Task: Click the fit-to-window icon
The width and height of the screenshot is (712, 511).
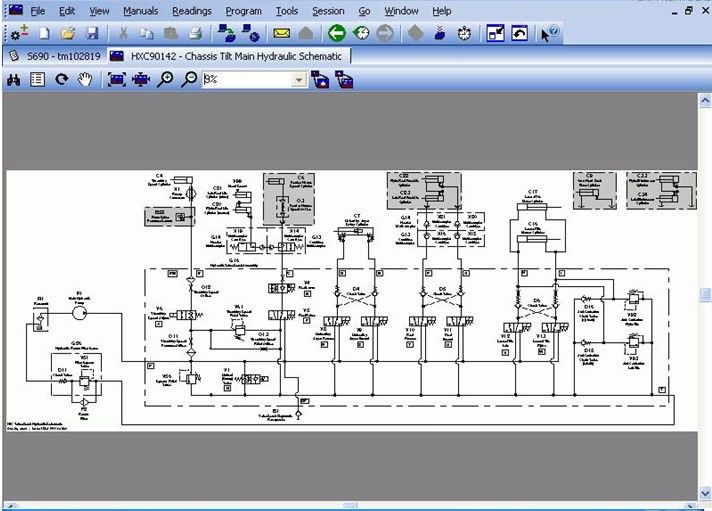Action: tap(117, 79)
